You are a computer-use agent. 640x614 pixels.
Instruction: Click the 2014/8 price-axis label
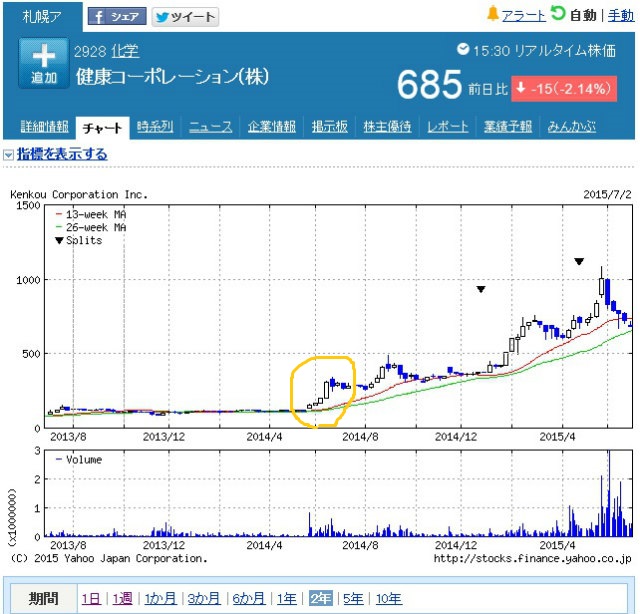click(x=360, y=437)
